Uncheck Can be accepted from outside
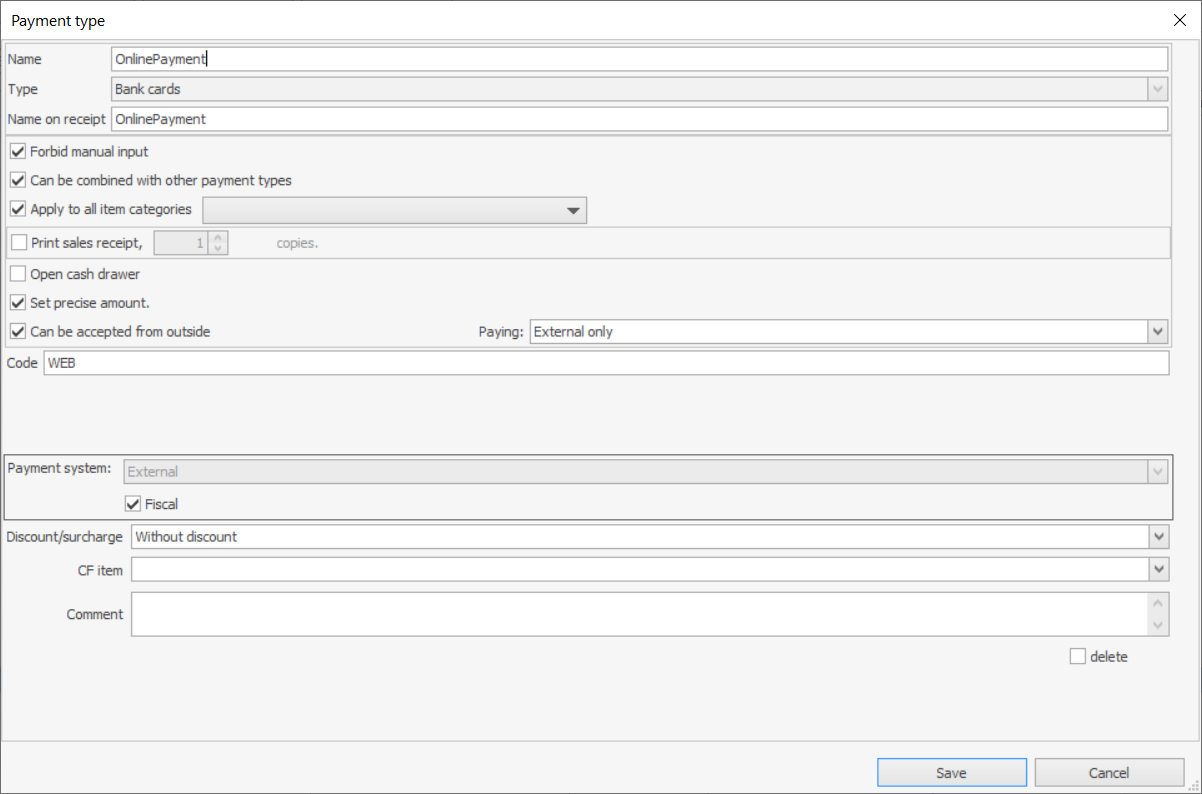Image resolution: width=1202 pixels, height=794 pixels. 18,332
